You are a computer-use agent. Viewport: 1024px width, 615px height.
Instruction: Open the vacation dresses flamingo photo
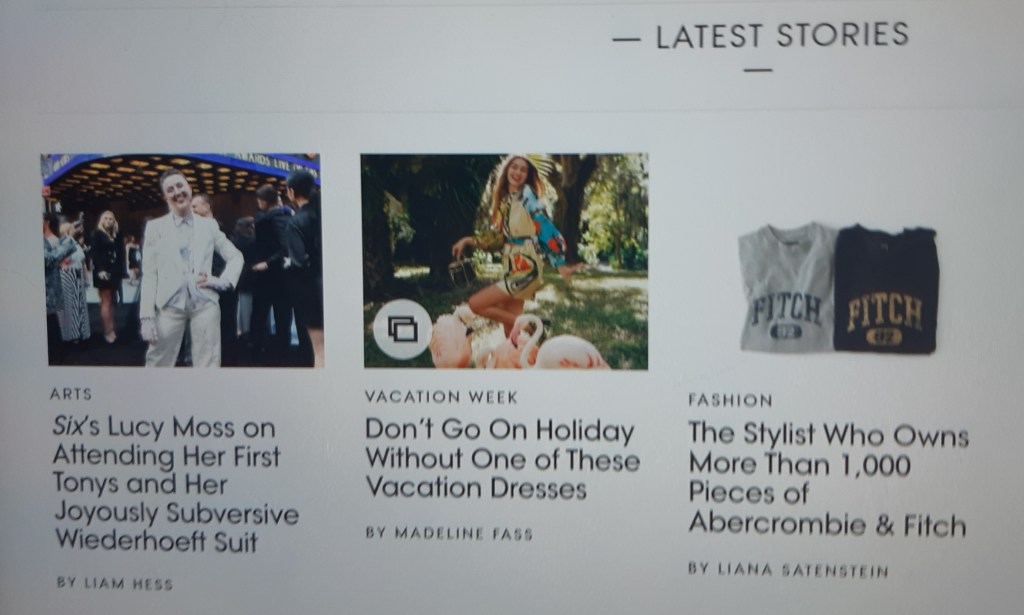coord(505,261)
